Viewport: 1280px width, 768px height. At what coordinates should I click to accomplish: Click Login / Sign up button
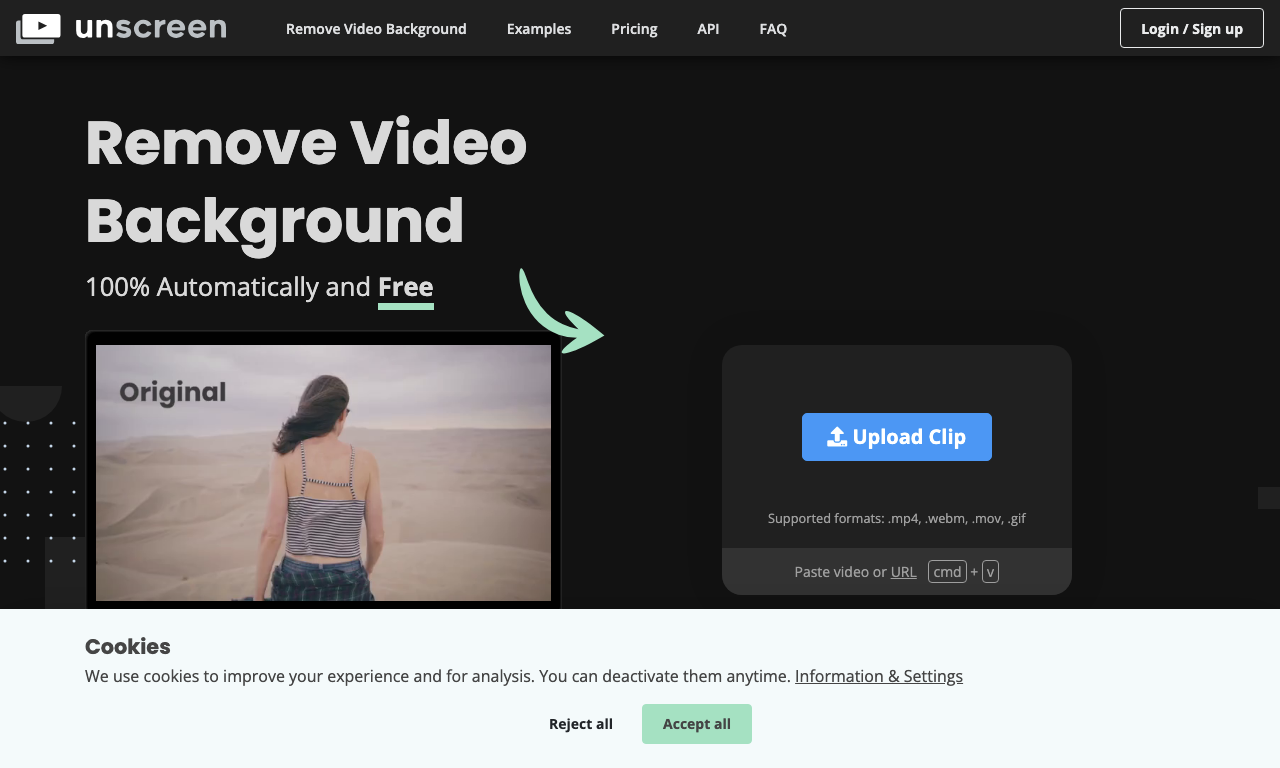click(x=1192, y=28)
